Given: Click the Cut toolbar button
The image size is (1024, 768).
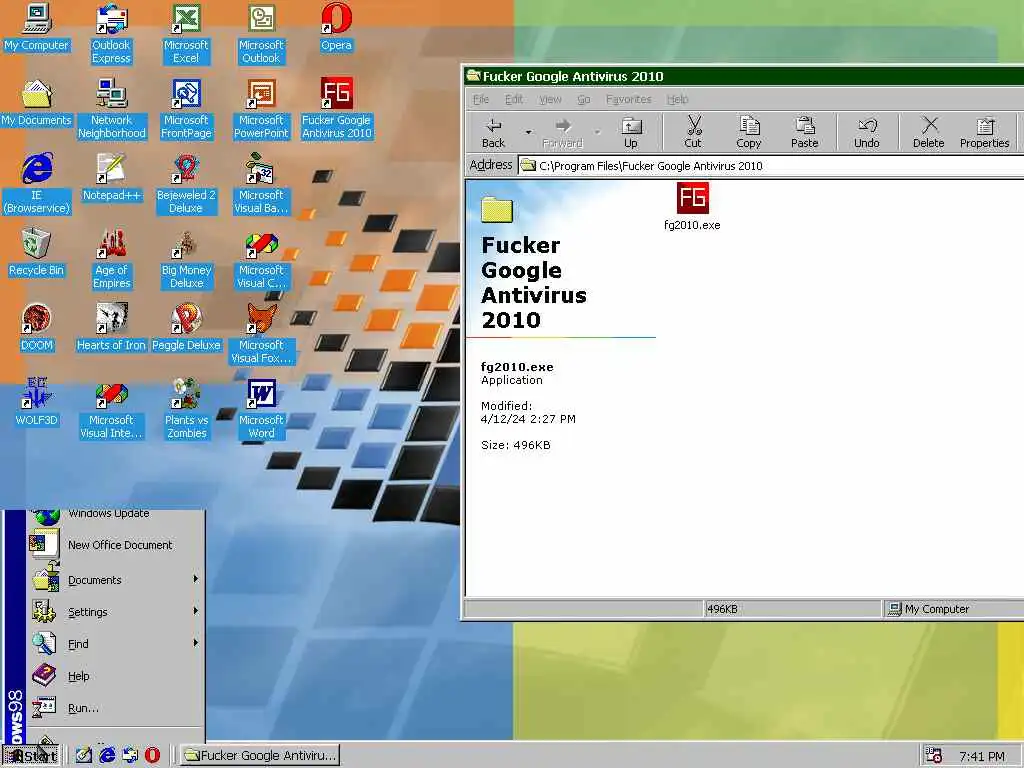Looking at the screenshot, I should point(693,133).
